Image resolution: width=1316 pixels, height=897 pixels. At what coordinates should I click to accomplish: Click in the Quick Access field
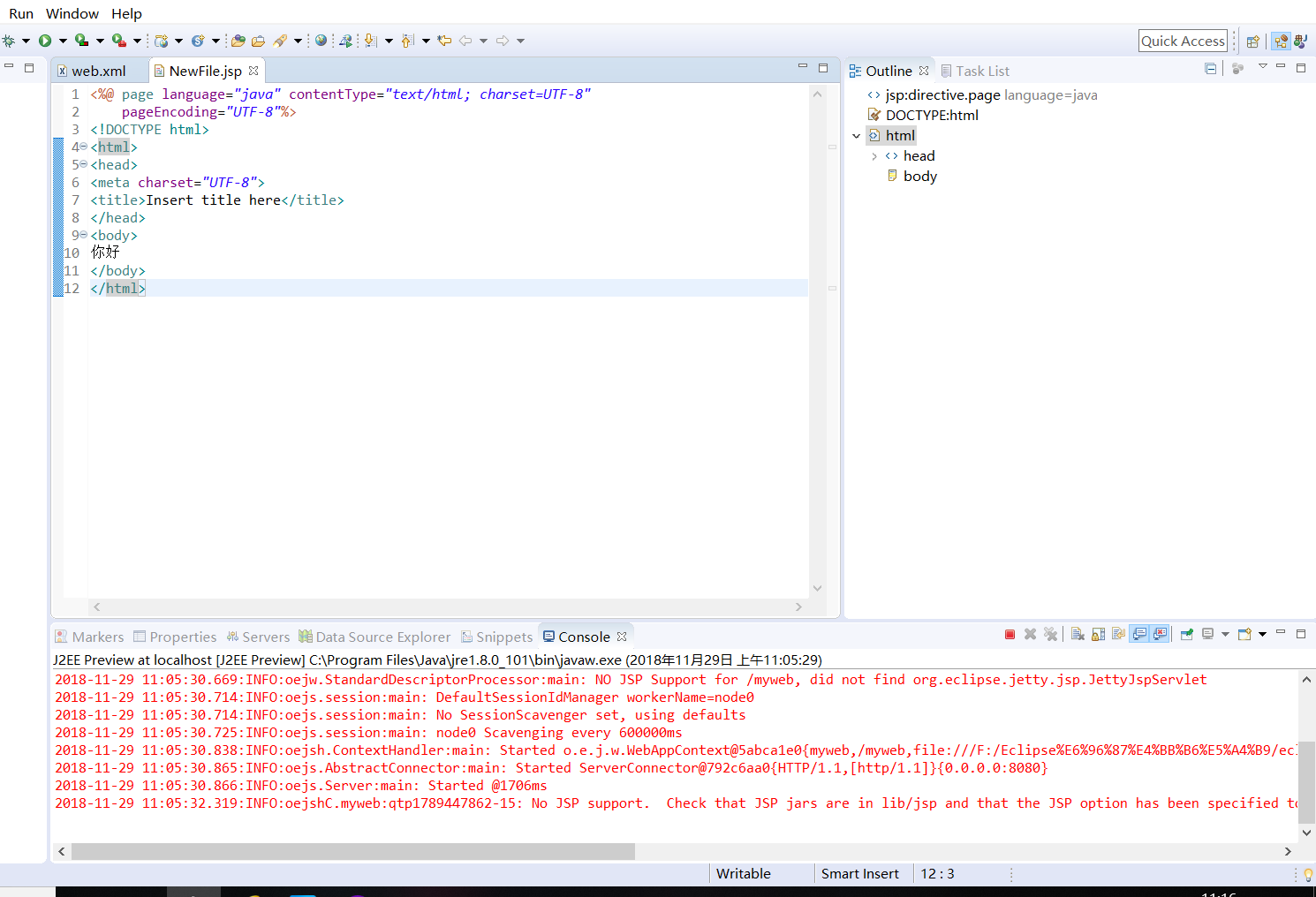1183,41
